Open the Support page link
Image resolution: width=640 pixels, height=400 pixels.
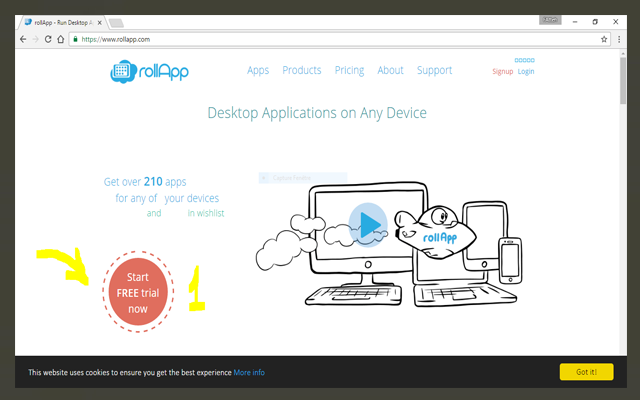pyautogui.click(x=434, y=70)
